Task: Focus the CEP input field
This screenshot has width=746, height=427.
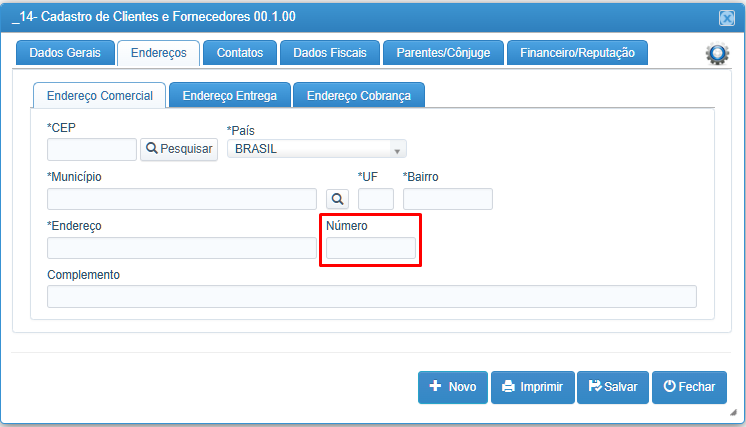Action: pyautogui.click(x=92, y=149)
